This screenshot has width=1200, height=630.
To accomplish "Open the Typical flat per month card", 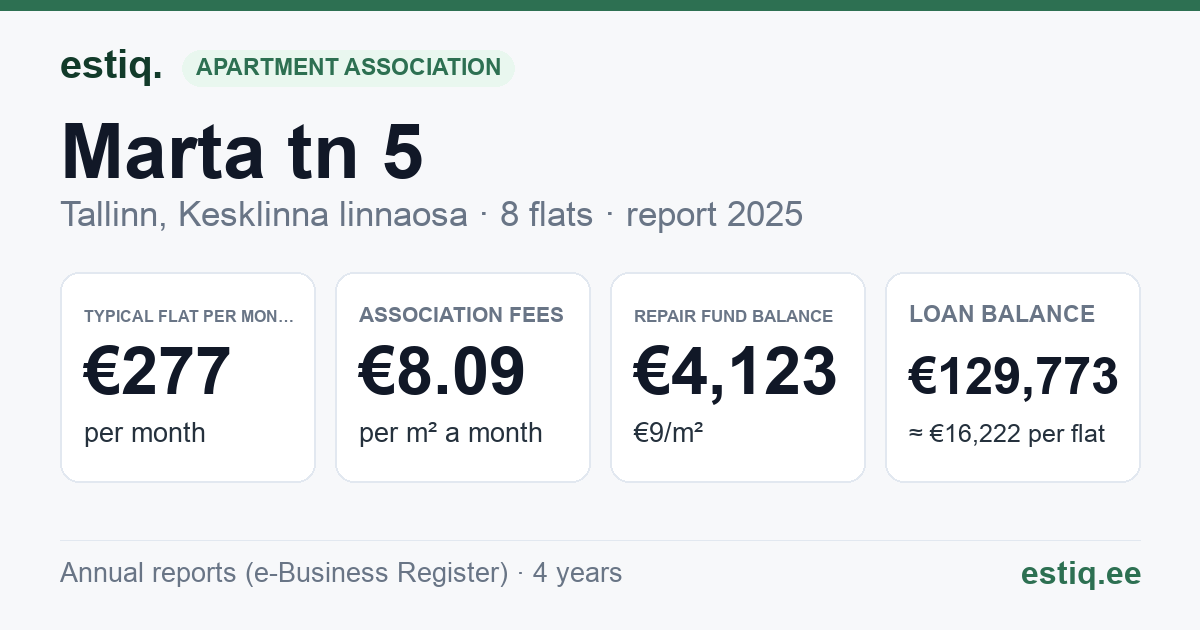I will pyautogui.click(x=188, y=377).
